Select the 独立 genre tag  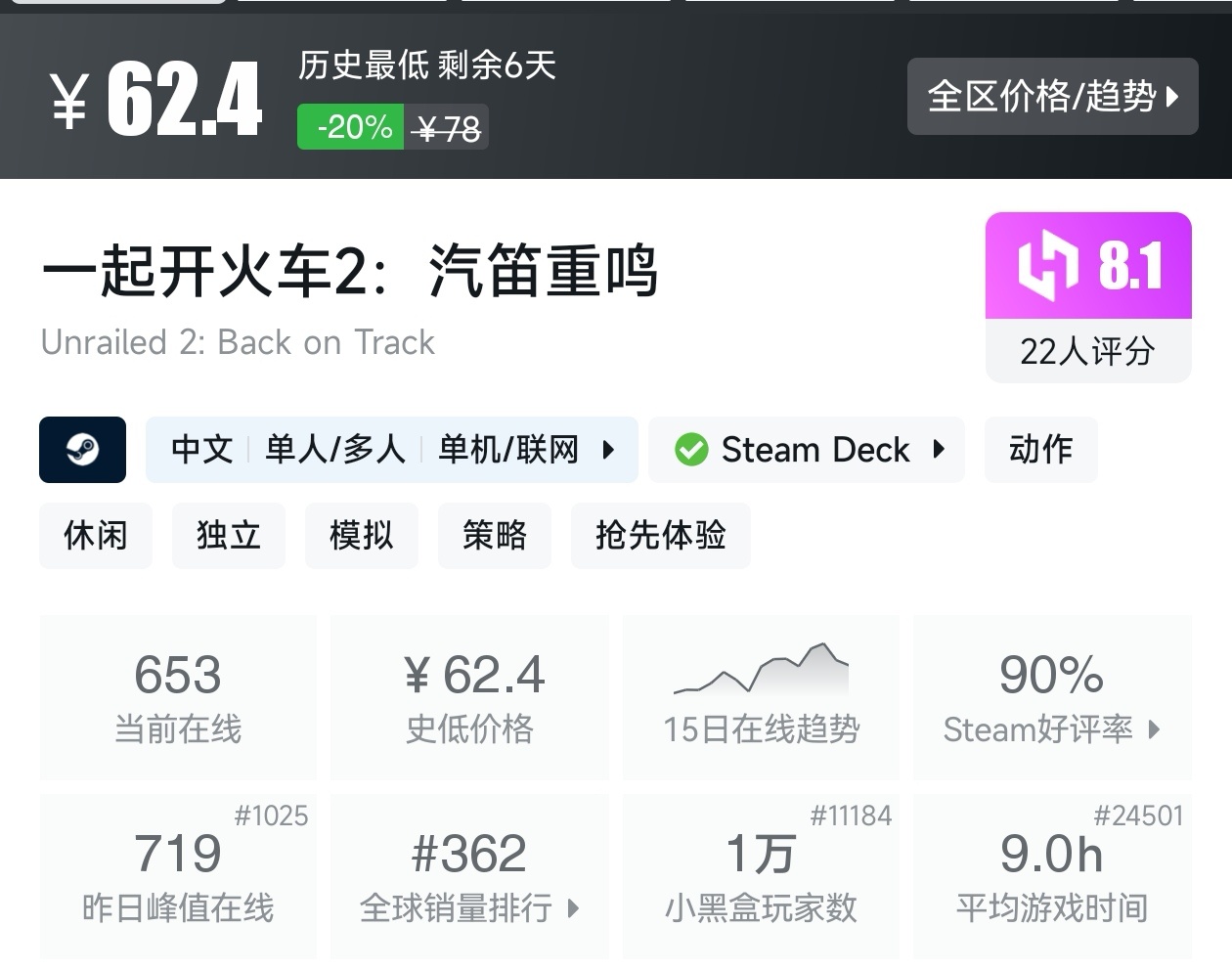(229, 536)
